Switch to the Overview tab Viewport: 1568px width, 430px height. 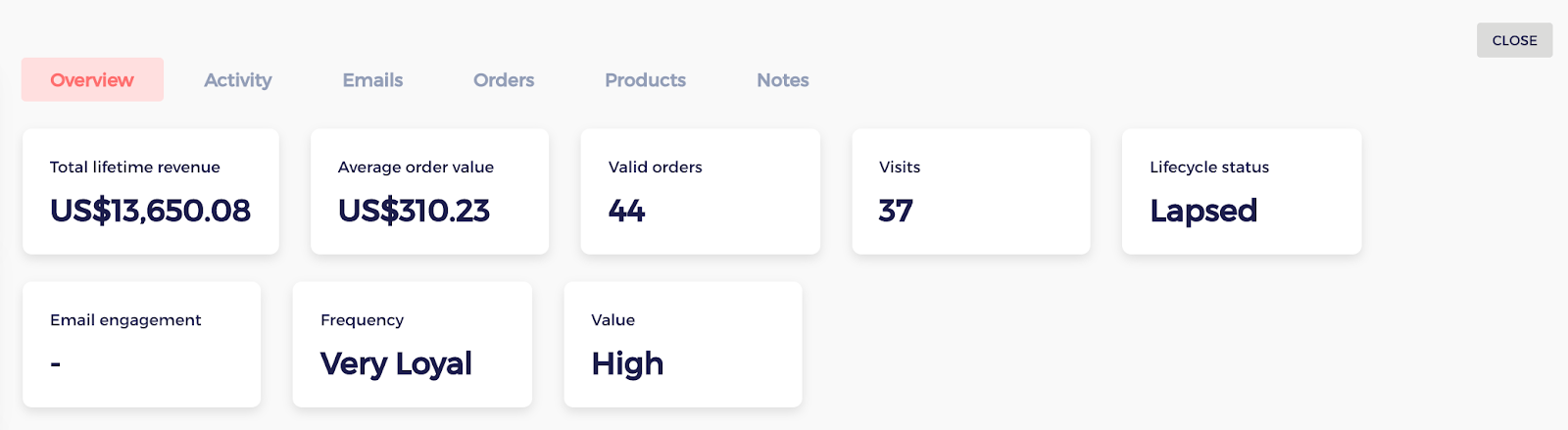click(92, 80)
